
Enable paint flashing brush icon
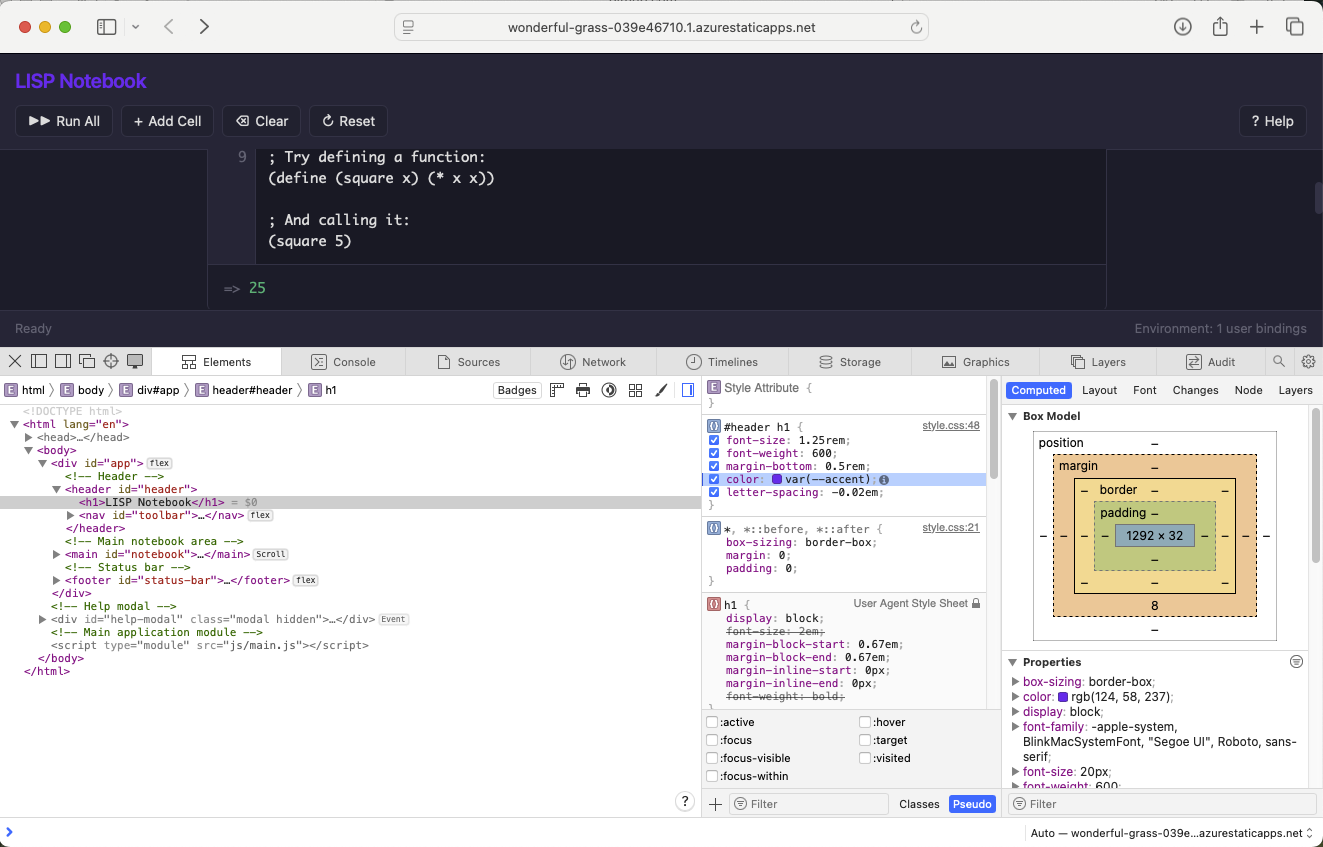661,390
